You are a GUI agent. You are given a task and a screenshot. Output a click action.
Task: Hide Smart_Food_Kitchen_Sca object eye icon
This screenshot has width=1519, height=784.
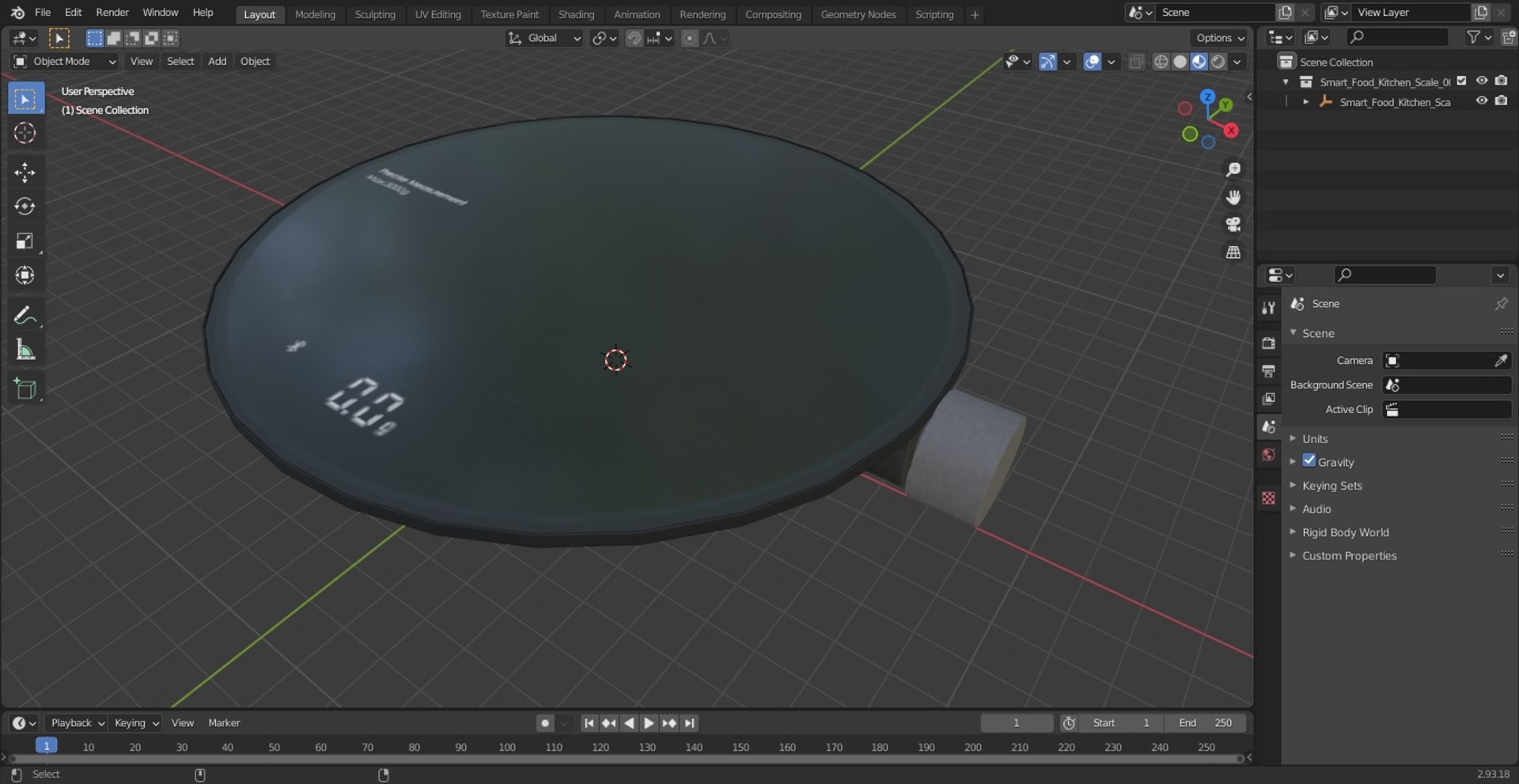pos(1481,100)
